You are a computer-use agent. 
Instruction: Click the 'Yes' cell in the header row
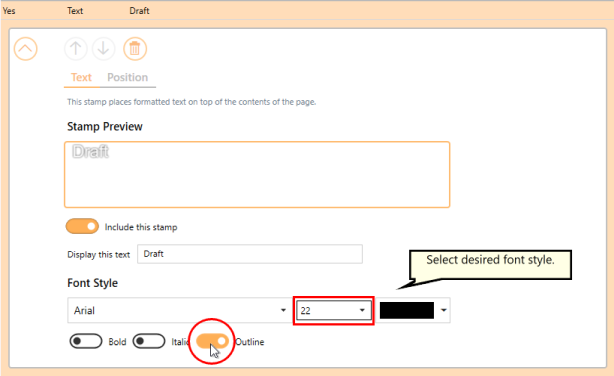tap(9, 11)
